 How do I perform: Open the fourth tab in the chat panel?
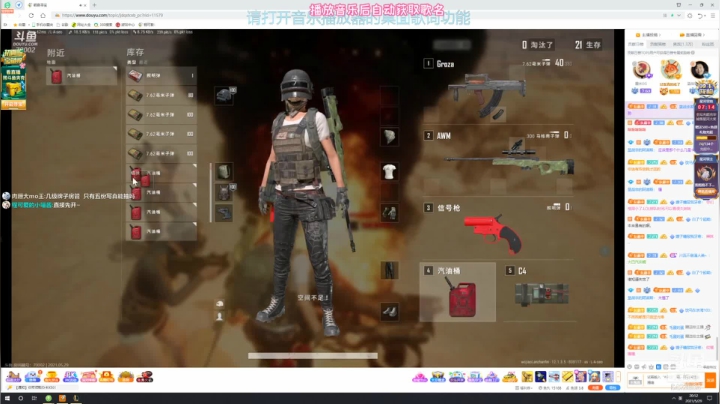707,44
